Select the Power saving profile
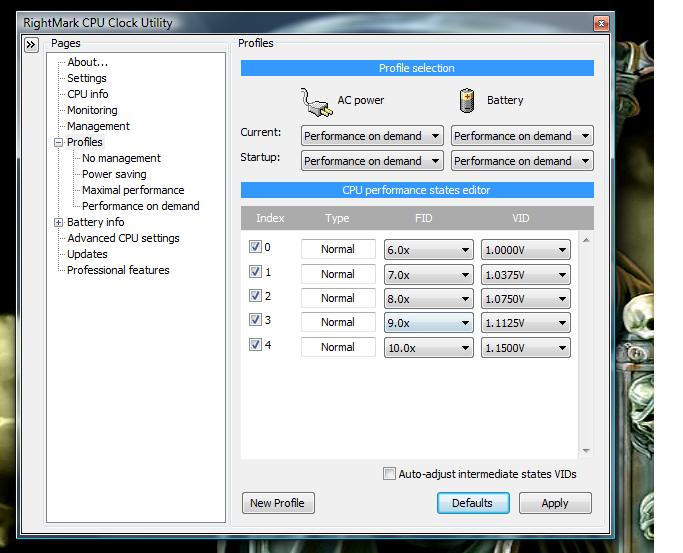 coord(114,174)
